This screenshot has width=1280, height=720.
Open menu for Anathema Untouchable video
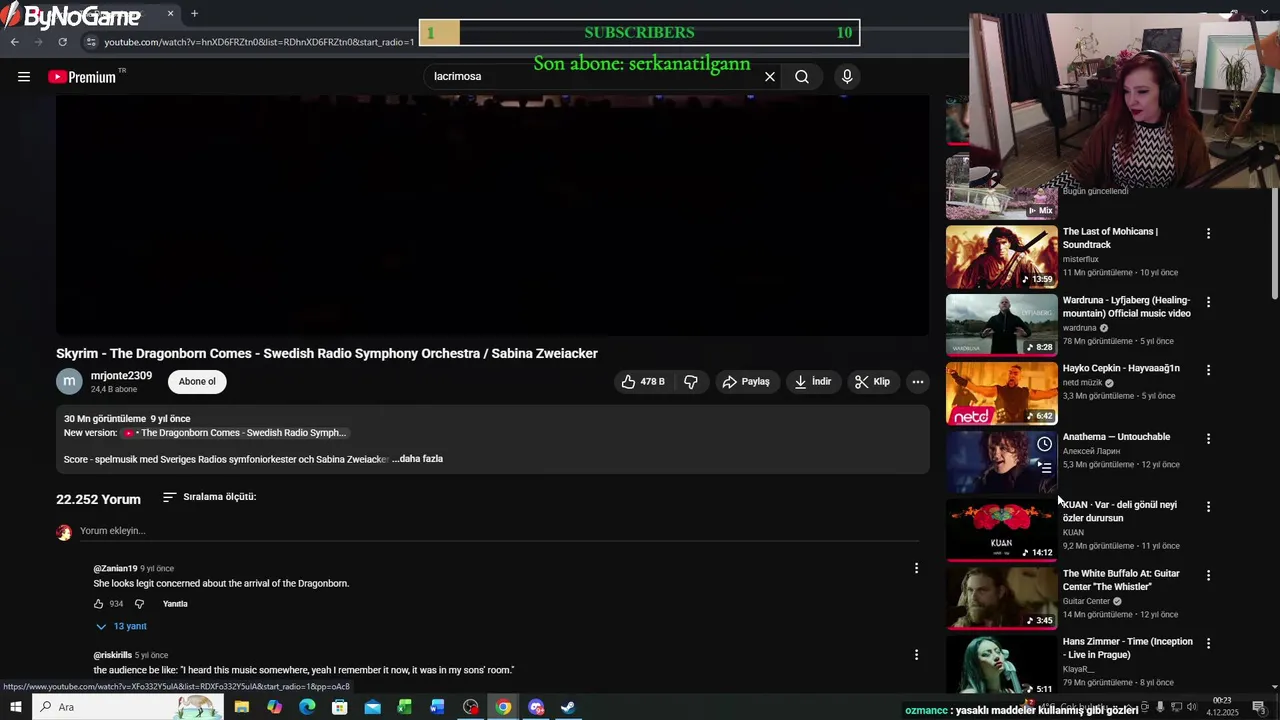1208,439
